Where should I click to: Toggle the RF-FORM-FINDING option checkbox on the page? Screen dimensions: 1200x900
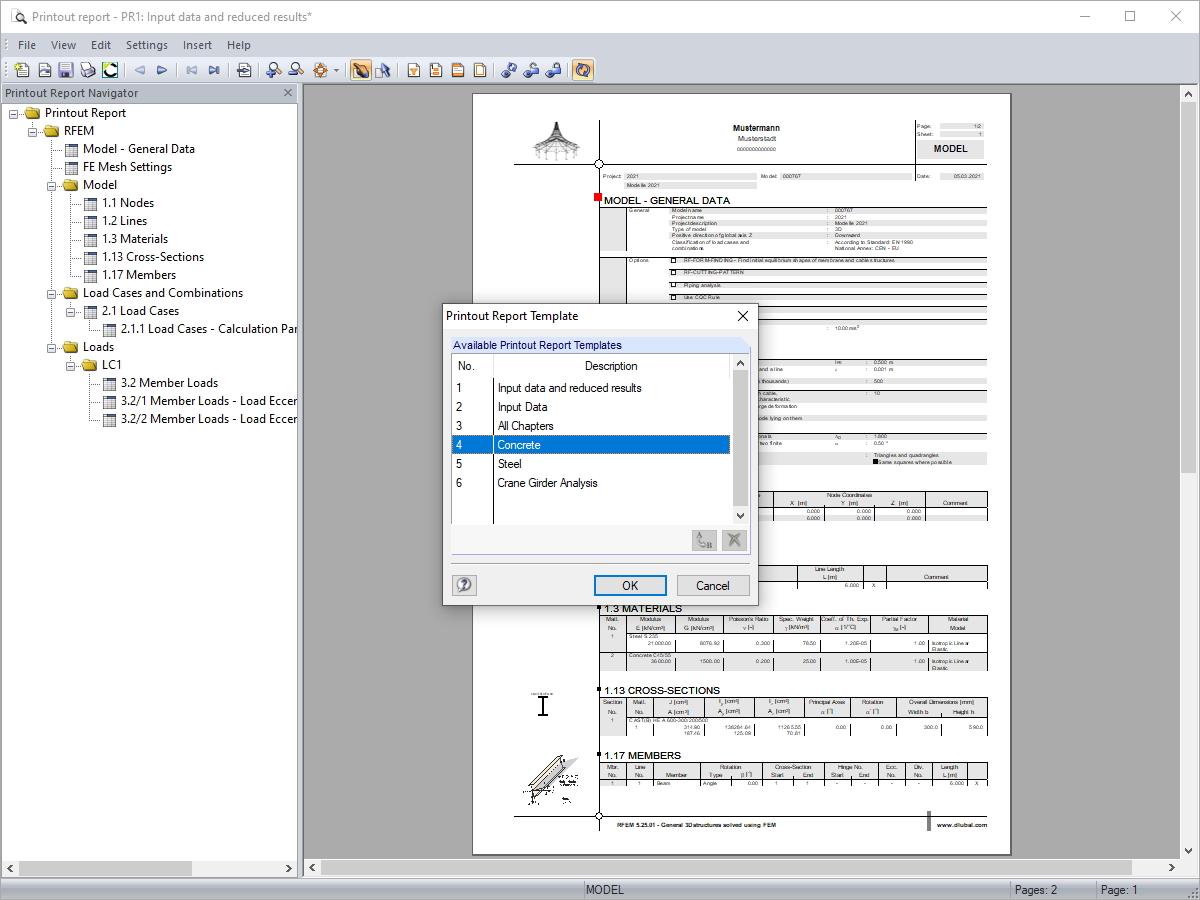(x=674, y=260)
